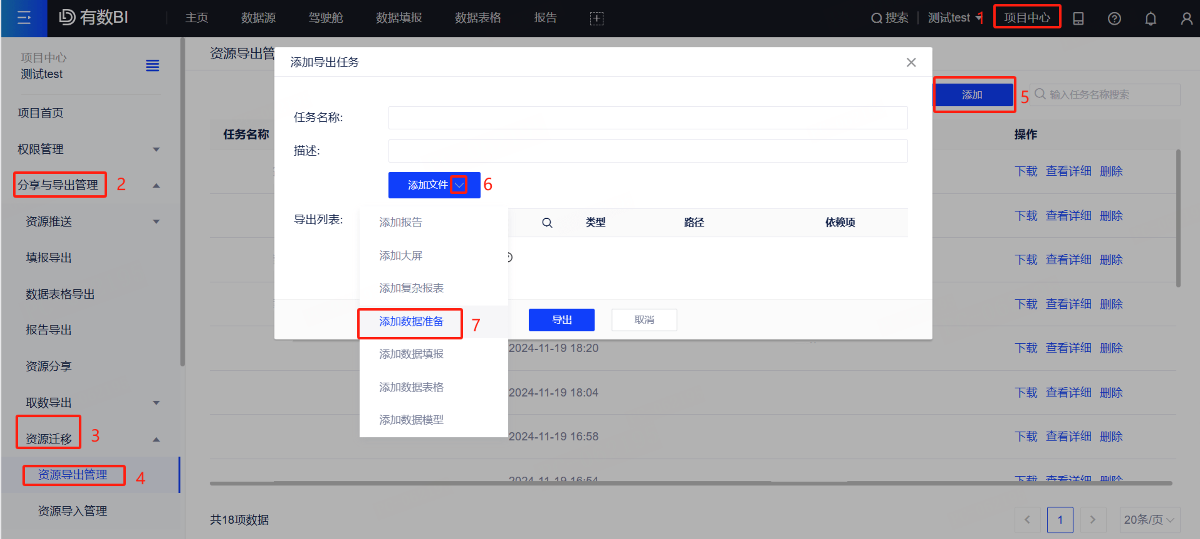The image size is (1200, 539).
Task: Click the hamburger menu icon at top-left
Action: click(23, 18)
